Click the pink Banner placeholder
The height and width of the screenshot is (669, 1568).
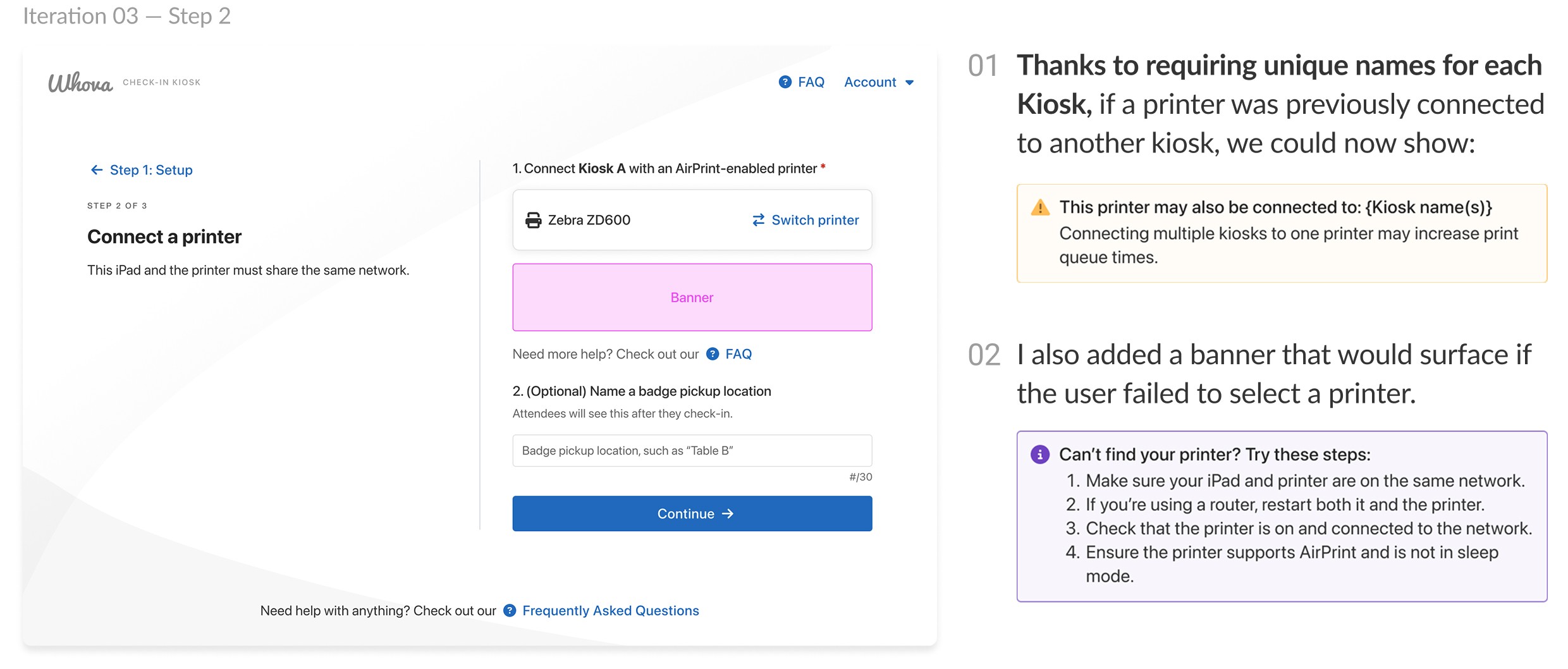(692, 297)
